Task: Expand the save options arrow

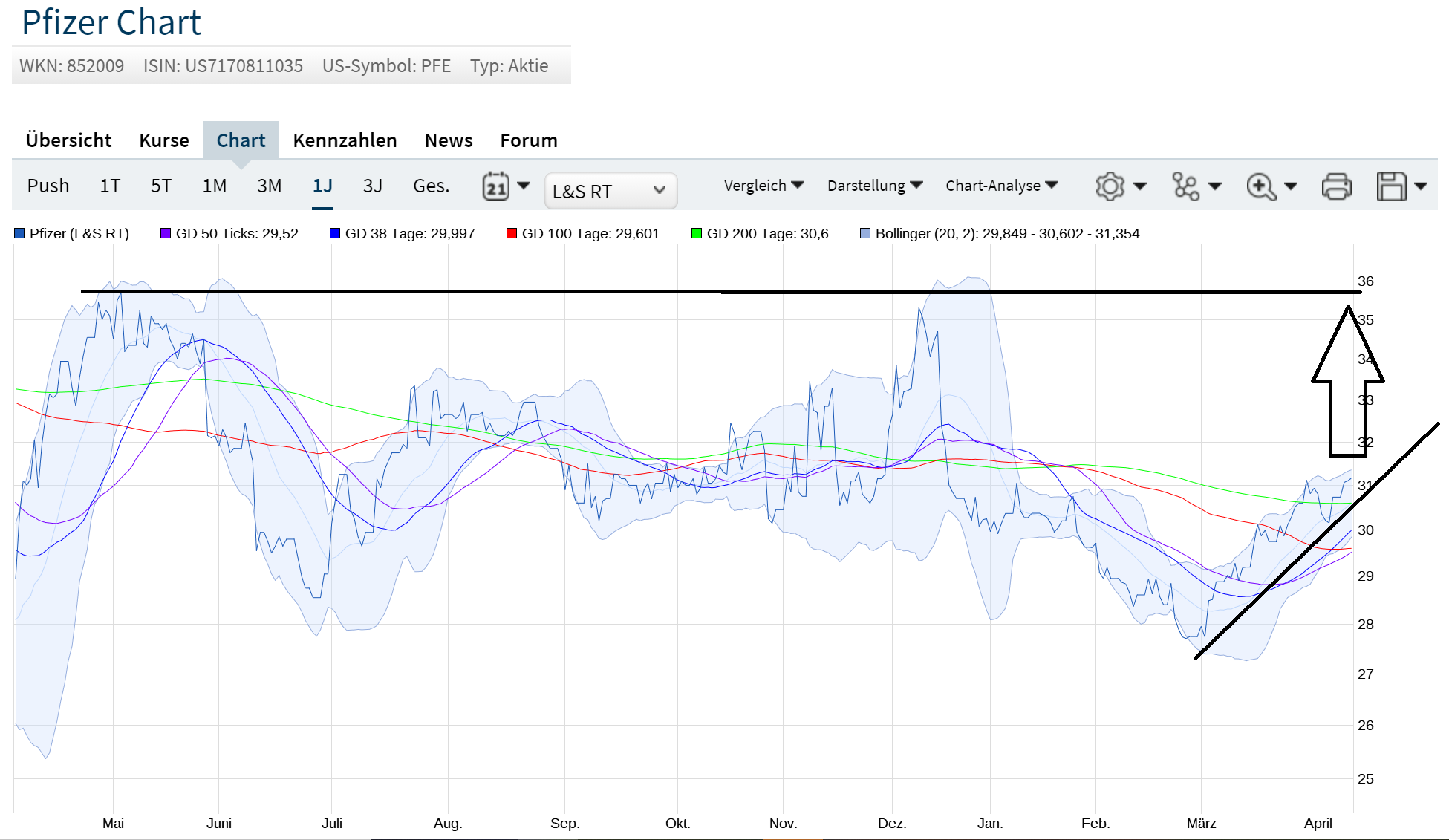Action: [x=1420, y=186]
